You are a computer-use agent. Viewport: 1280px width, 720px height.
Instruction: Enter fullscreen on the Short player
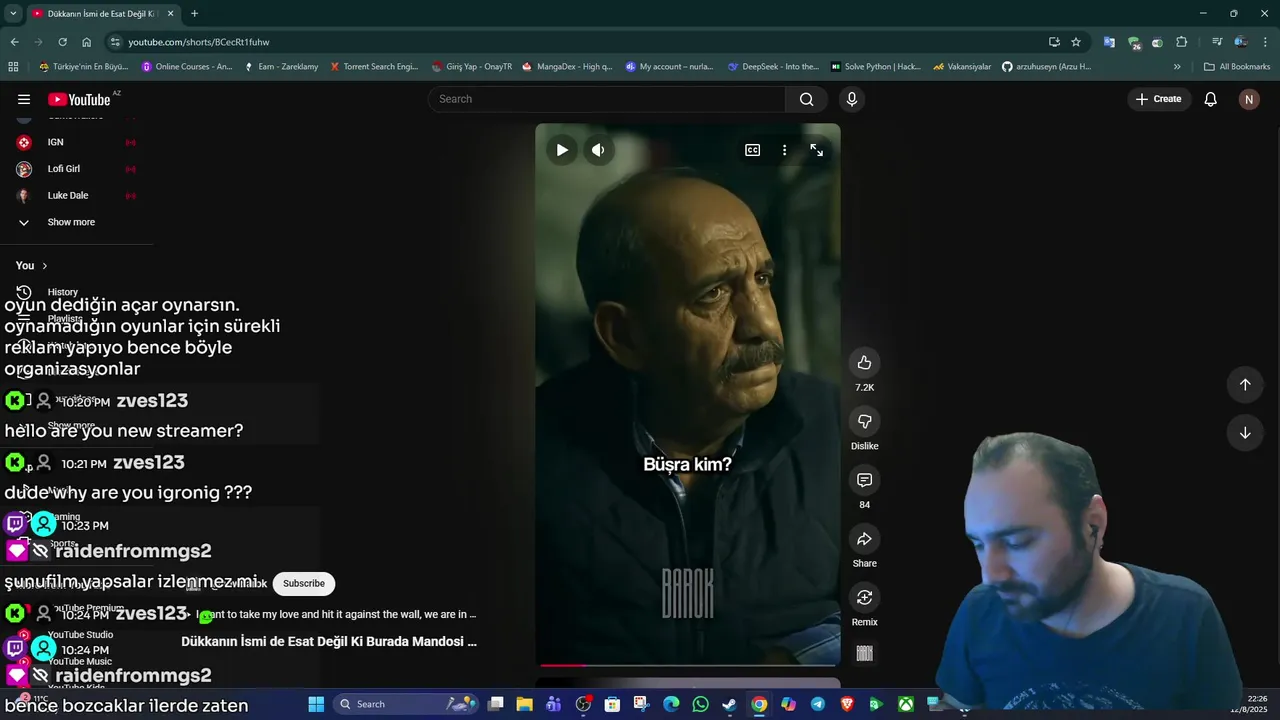pos(817,150)
